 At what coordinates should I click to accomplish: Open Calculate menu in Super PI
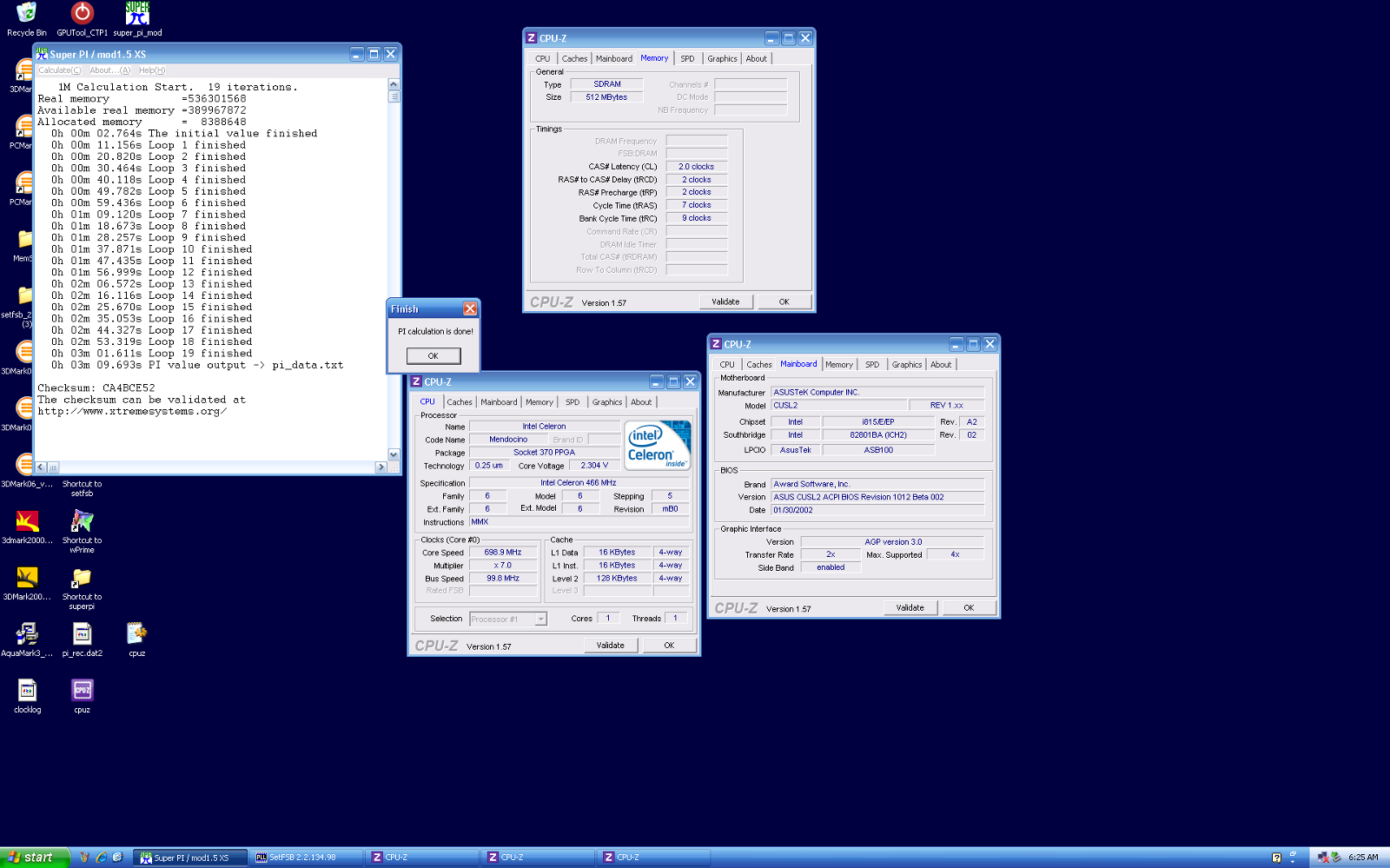59,70
